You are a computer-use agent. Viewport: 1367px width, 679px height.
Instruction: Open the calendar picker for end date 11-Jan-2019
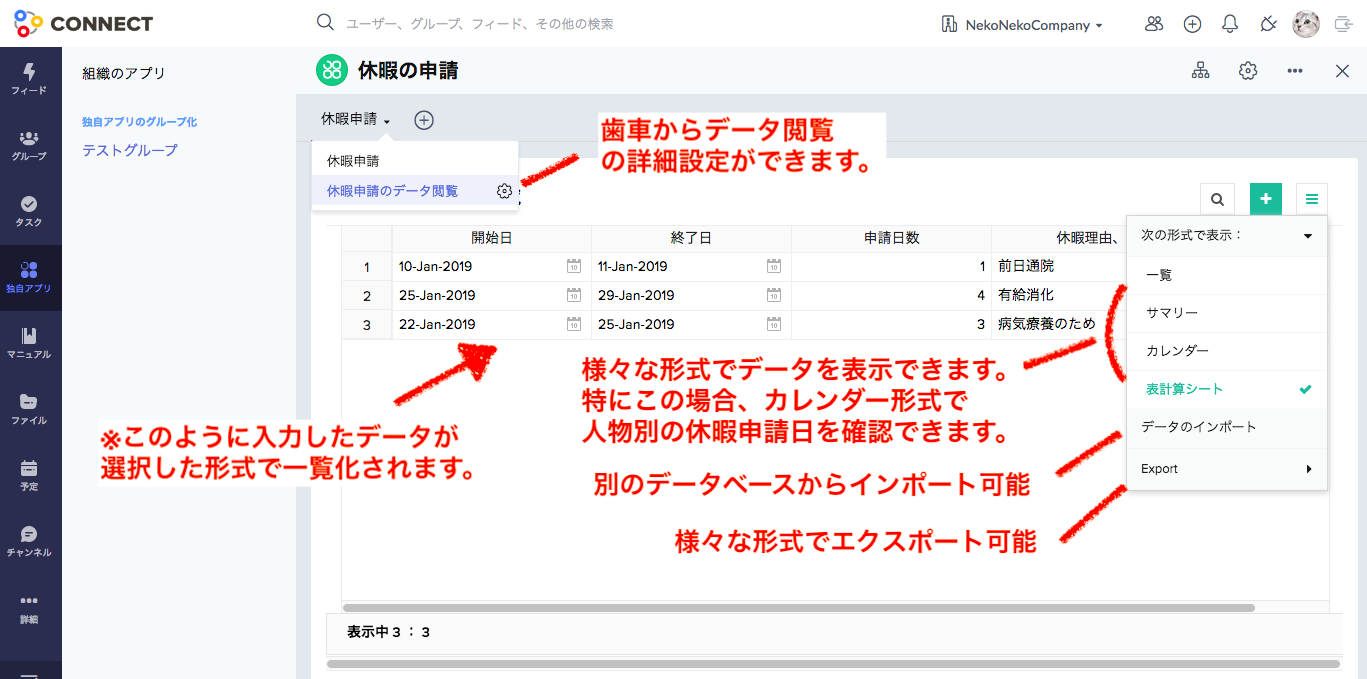tap(774, 266)
